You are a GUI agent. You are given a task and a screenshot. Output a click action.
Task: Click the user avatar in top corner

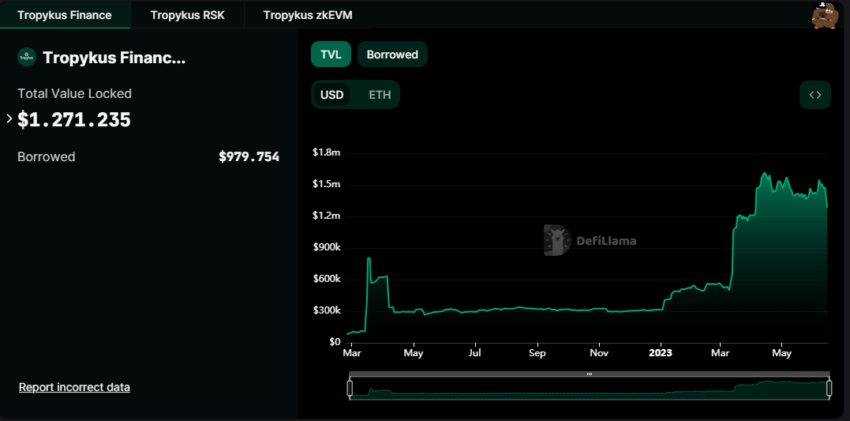825,16
